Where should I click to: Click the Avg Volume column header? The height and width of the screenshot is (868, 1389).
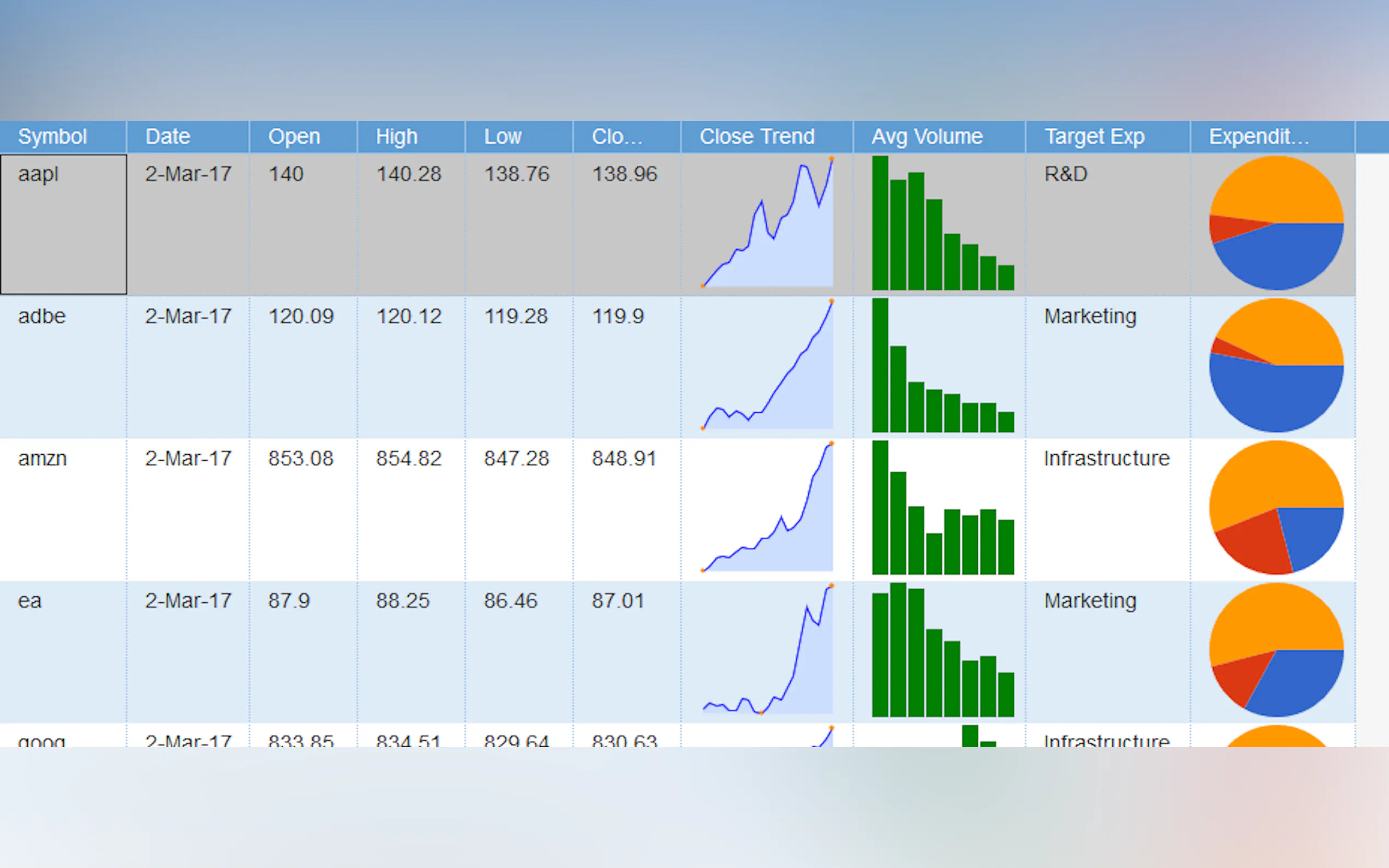point(927,137)
